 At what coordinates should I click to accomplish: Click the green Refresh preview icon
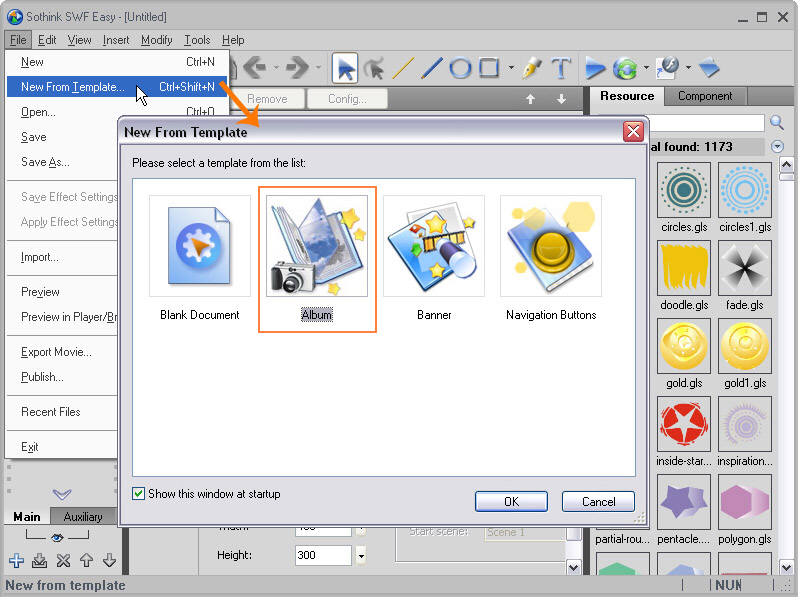click(x=625, y=68)
